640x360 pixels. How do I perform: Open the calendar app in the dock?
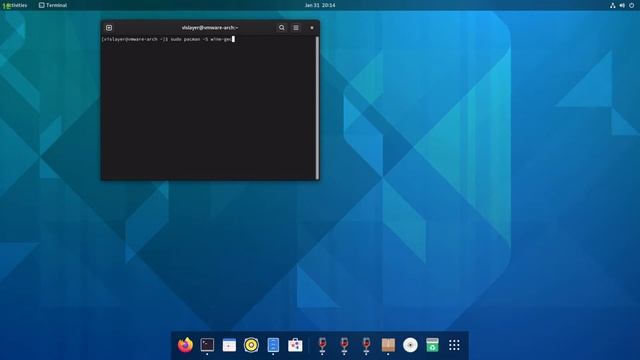(229, 345)
